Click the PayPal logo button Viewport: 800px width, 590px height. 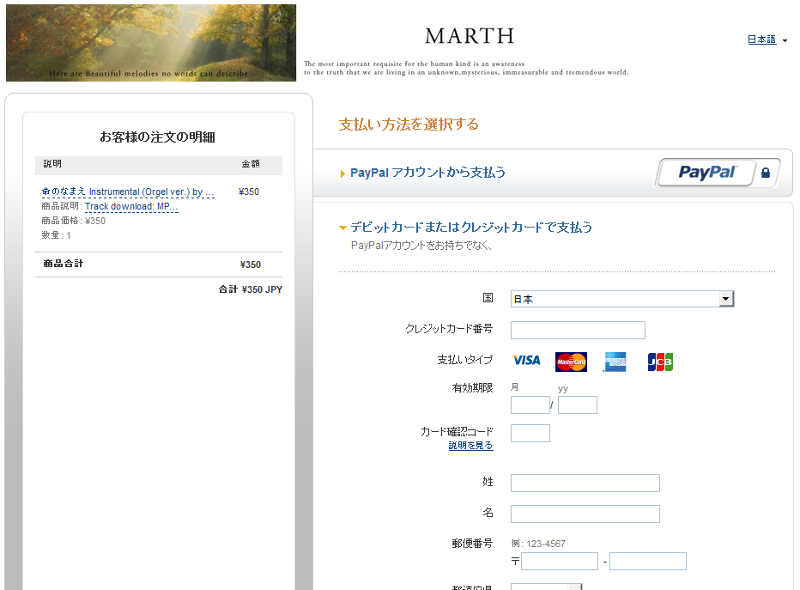707,173
